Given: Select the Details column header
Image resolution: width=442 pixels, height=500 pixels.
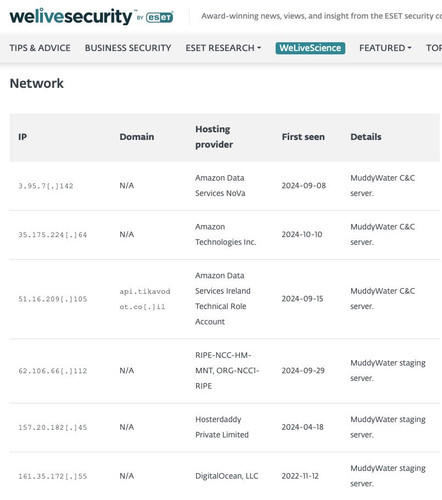Looking at the screenshot, I should point(366,137).
